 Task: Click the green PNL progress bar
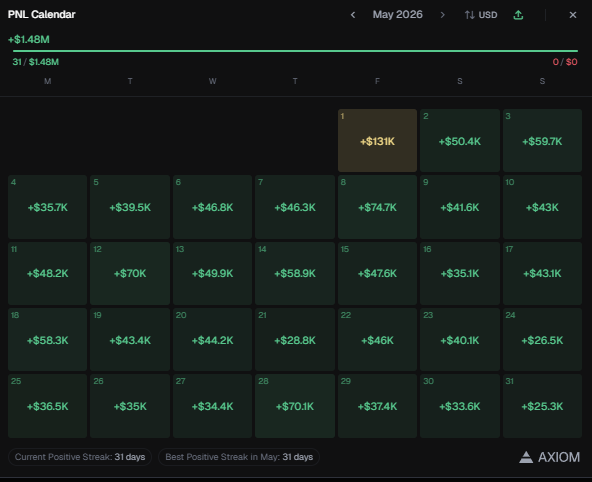click(295, 51)
